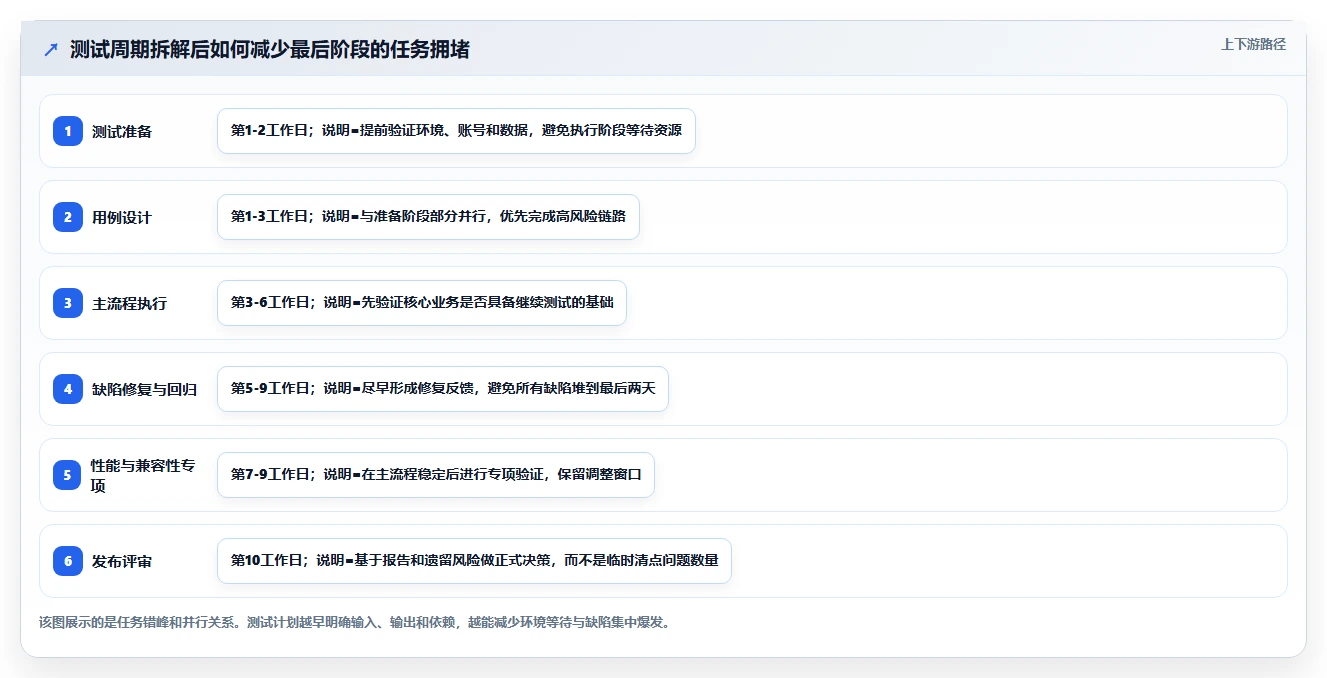Open the 第1-3工作日 description box
Image resolution: width=1327 pixels, height=678 pixels.
[428, 217]
